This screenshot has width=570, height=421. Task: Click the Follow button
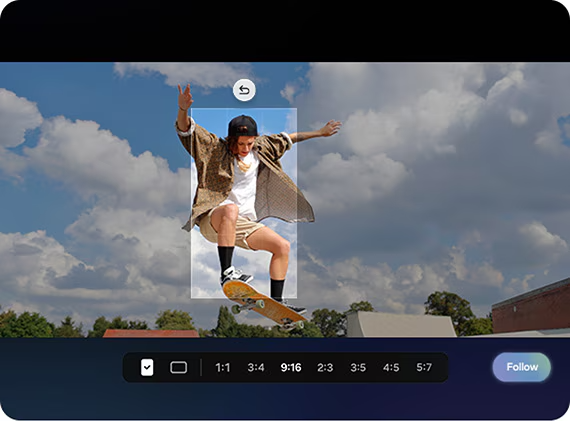pos(522,367)
